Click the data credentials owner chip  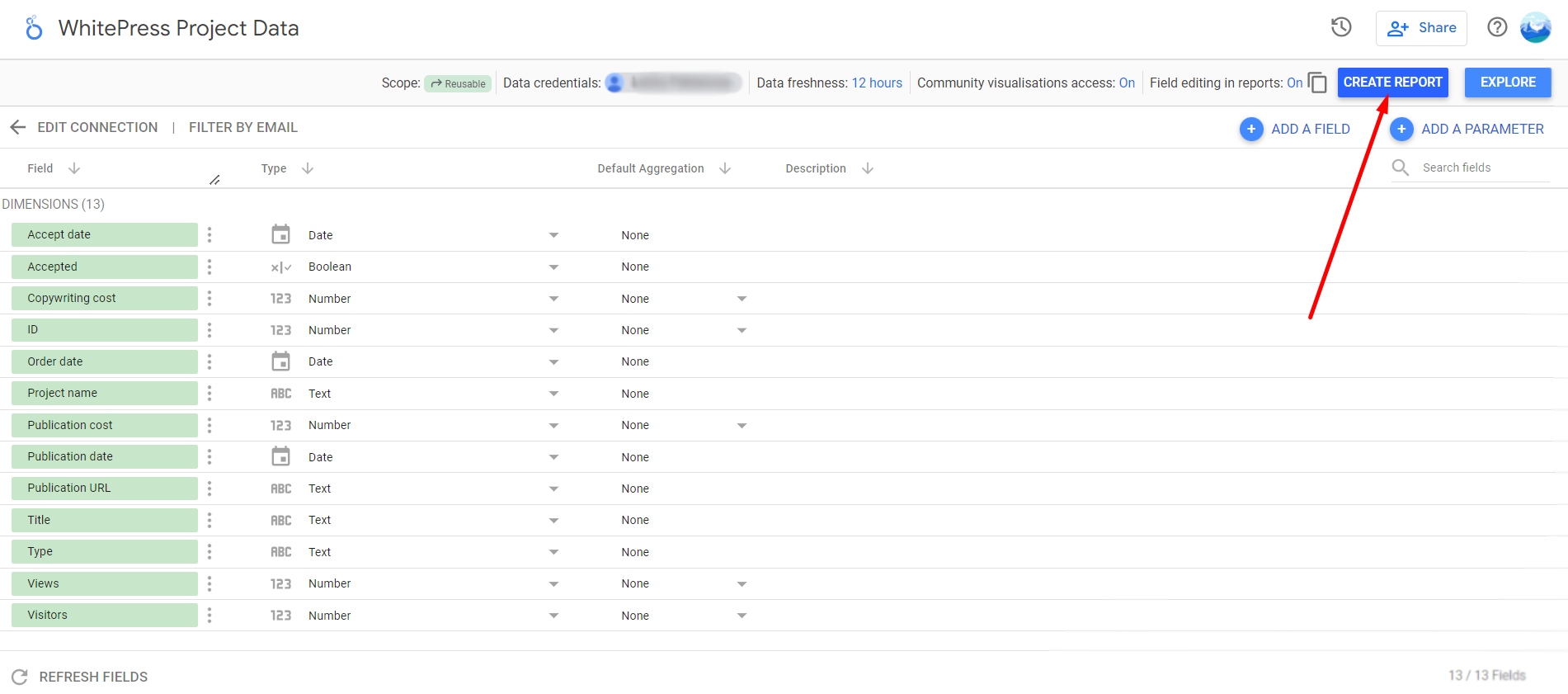coord(673,83)
